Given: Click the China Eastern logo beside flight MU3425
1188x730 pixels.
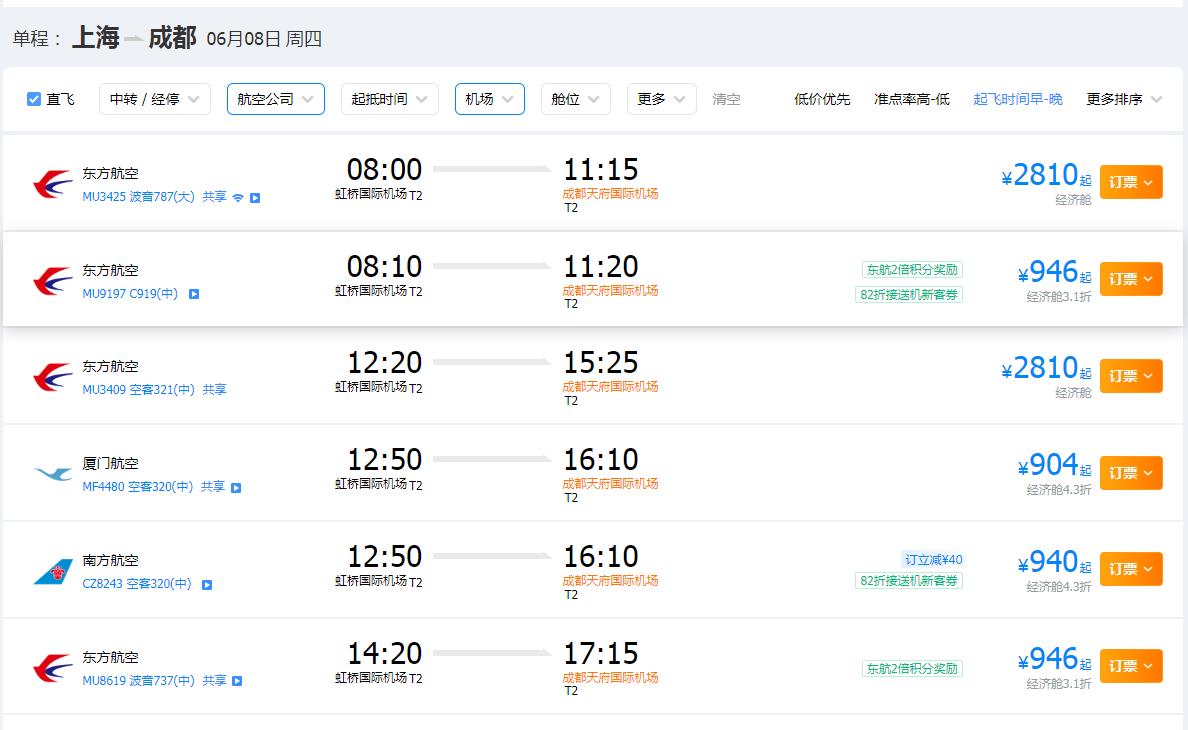Looking at the screenshot, I should coord(53,183).
